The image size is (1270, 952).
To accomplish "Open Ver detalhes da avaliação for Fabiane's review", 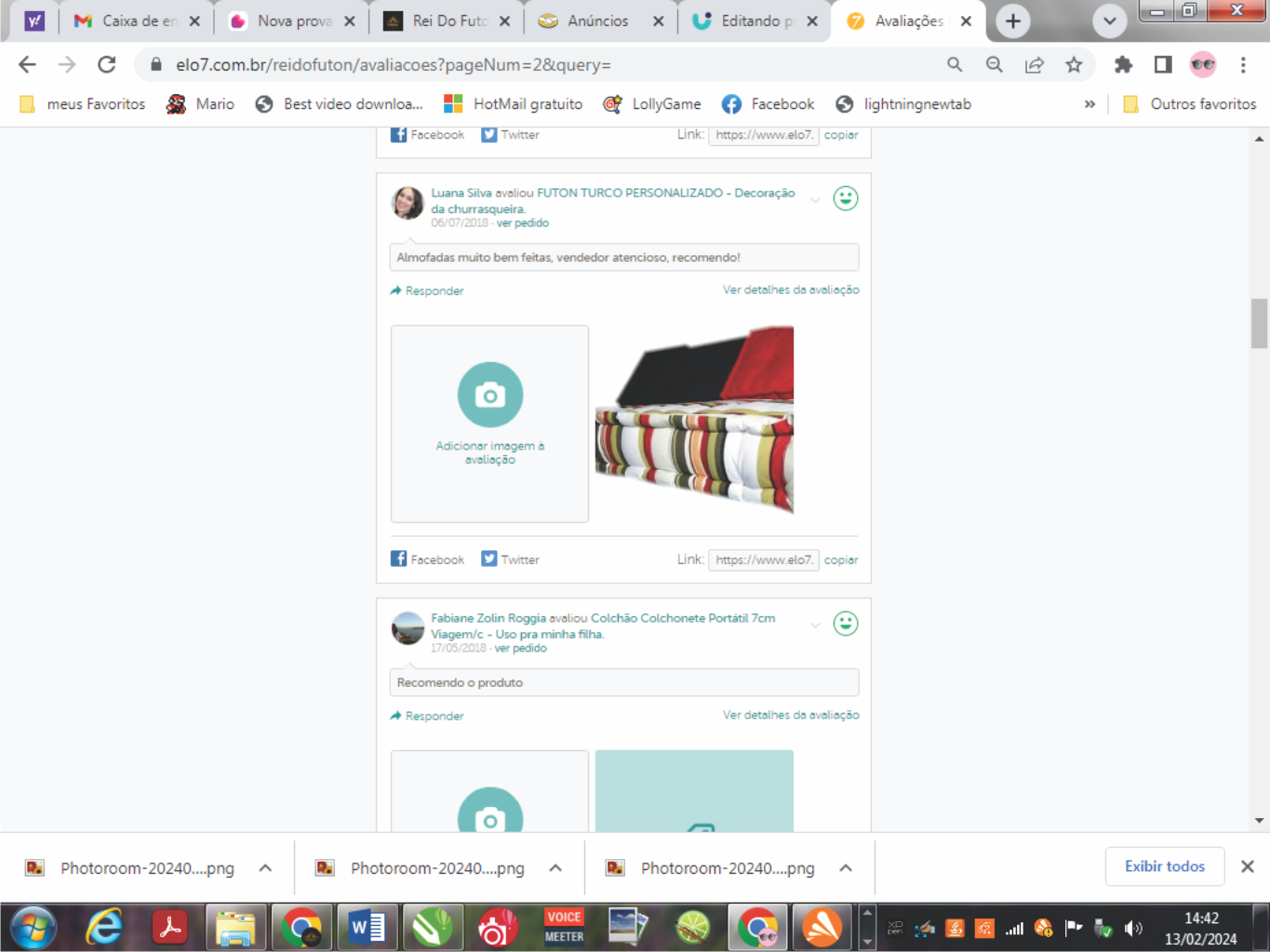I will pyautogui.click(x=791, y=716).
